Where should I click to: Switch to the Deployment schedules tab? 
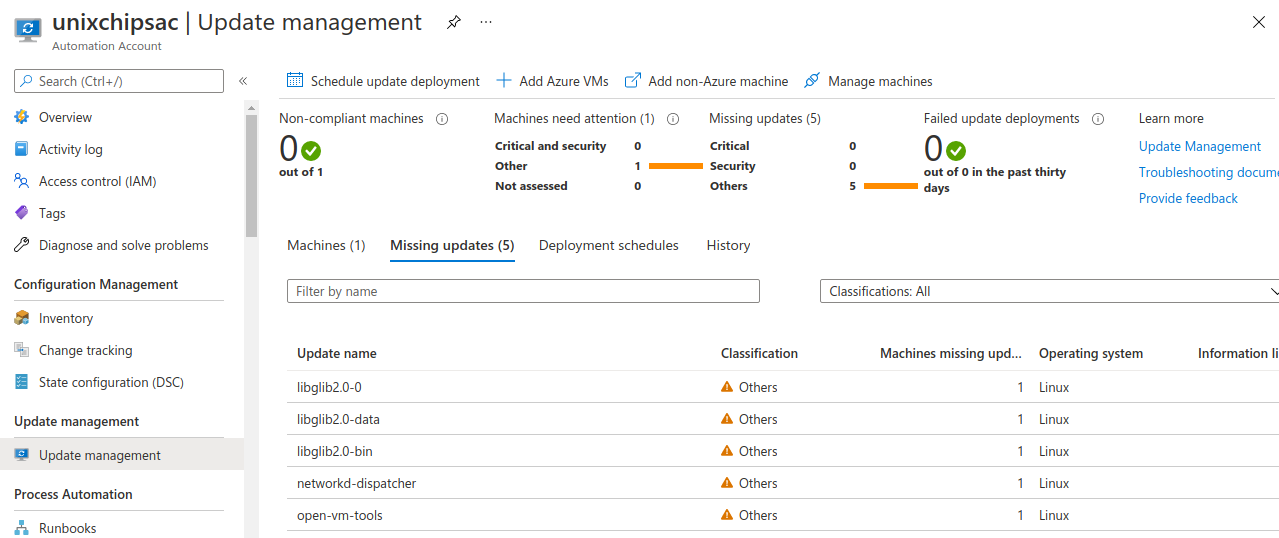pyautogui.click(x=608, y=245)
